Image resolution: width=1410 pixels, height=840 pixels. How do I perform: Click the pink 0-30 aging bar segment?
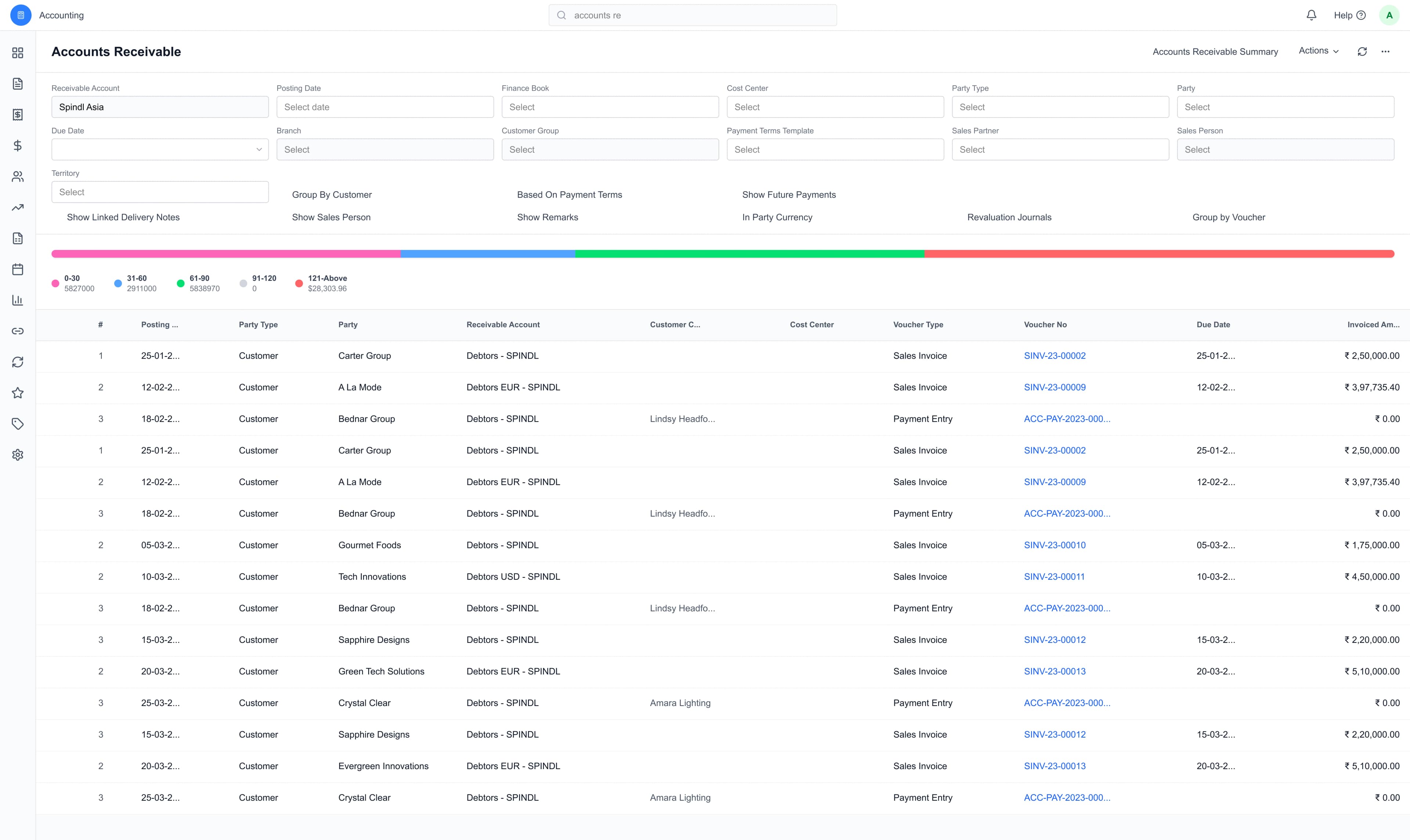[227, 254]
